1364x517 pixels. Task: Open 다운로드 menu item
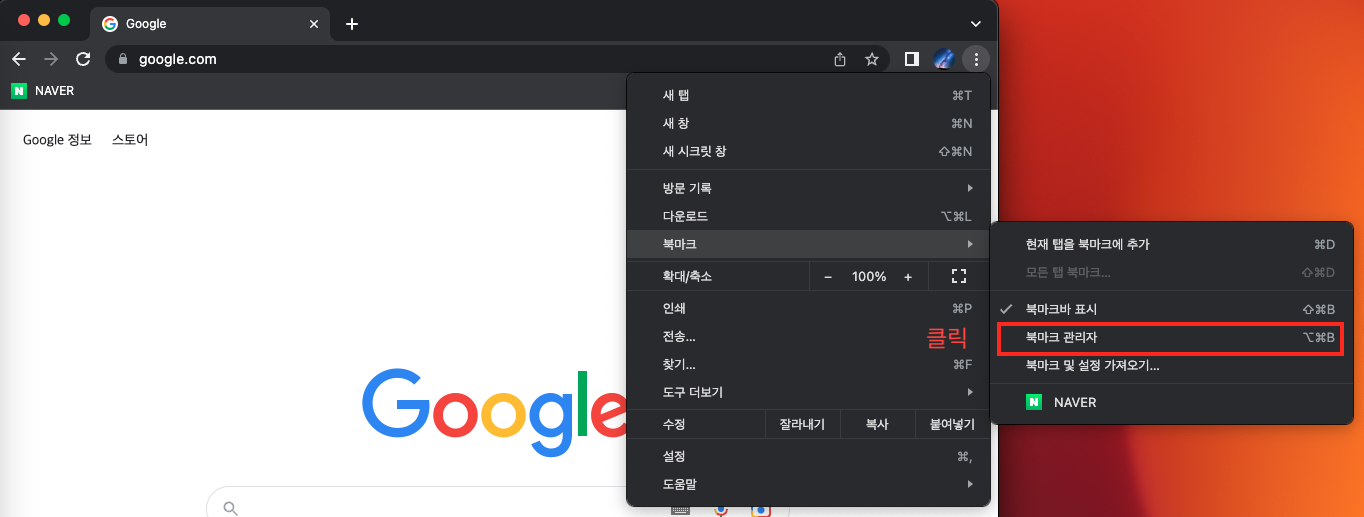(x=808, y=216)
